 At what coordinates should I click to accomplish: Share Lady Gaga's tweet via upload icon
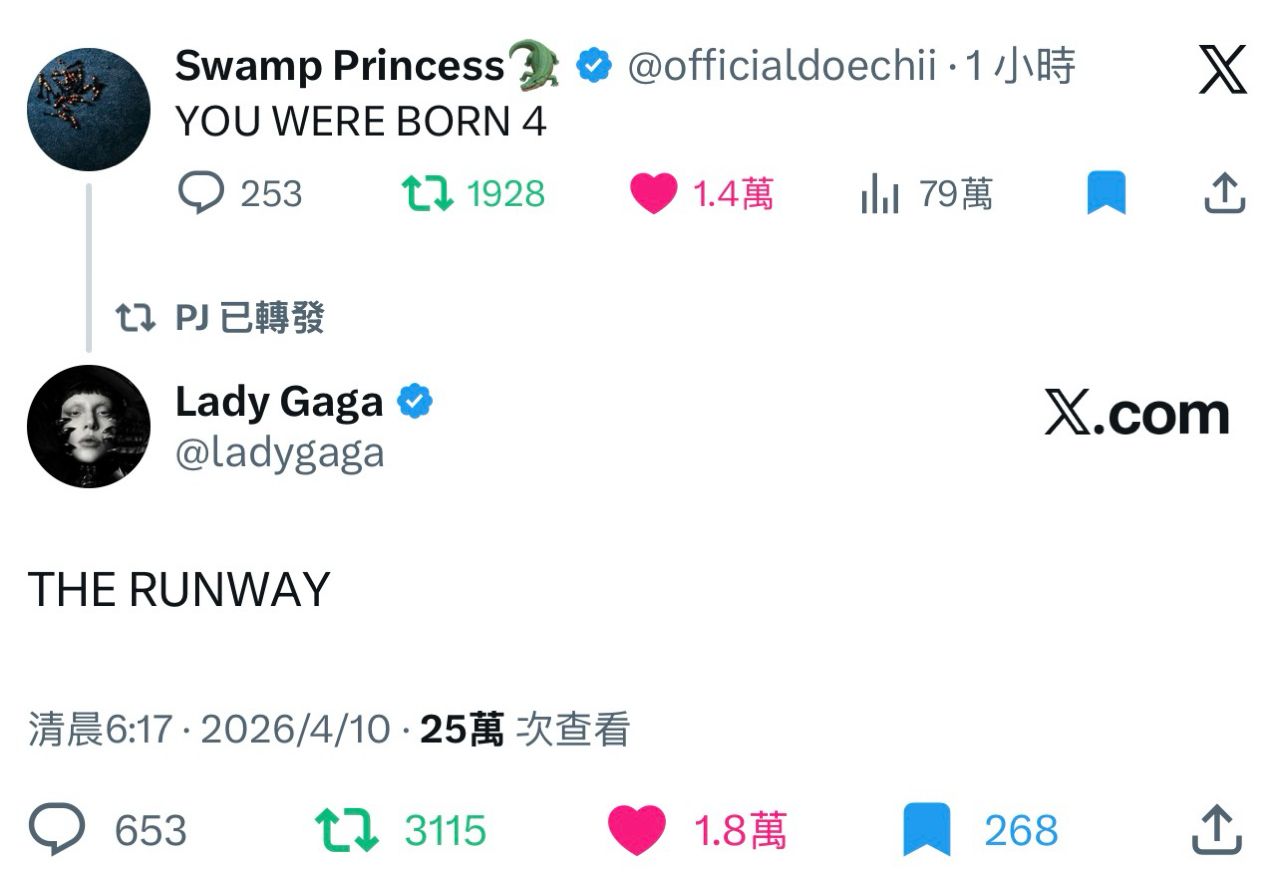(x=1218, y=831)
